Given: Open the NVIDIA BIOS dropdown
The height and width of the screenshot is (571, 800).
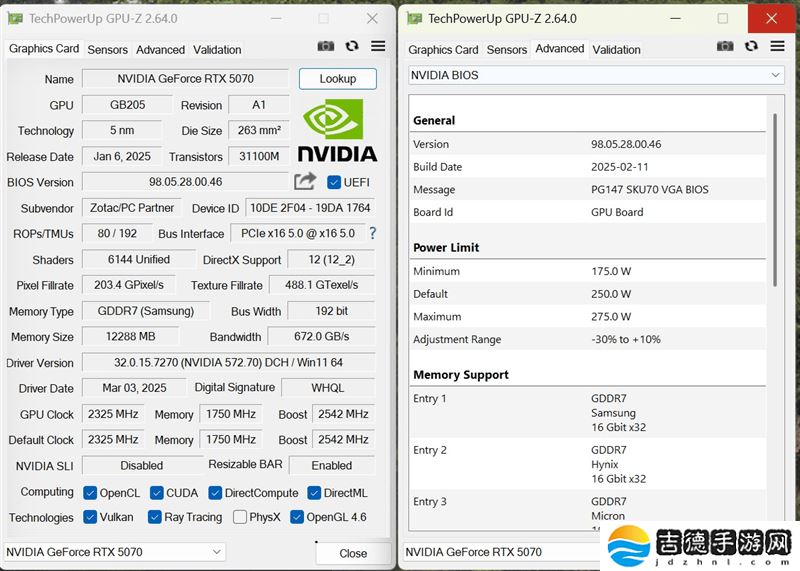Looking at the screenshot, I should coord(596,75).
